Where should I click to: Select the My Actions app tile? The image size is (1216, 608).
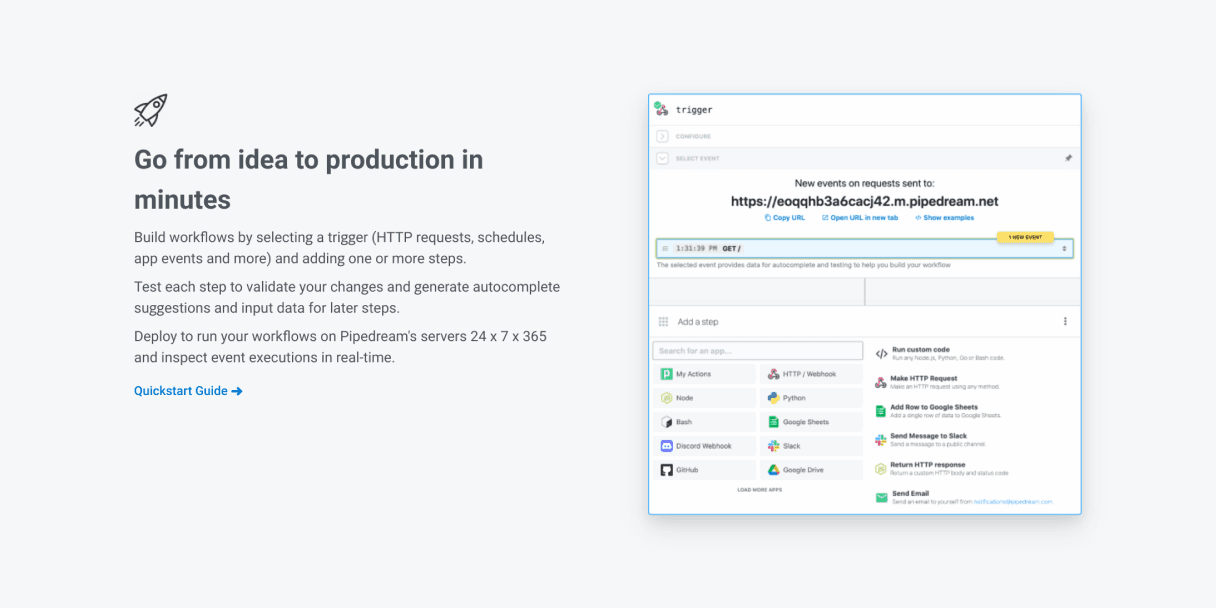click(x=704, y=374)
